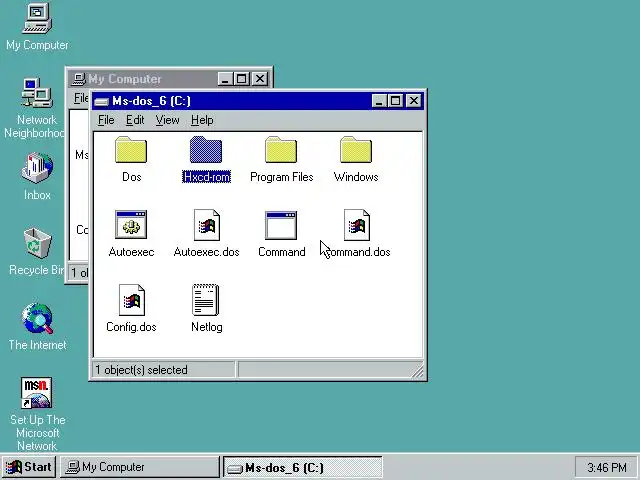Click the window resize grip in status bar
This screenshot has height=480, width=640.
[418, 372]
